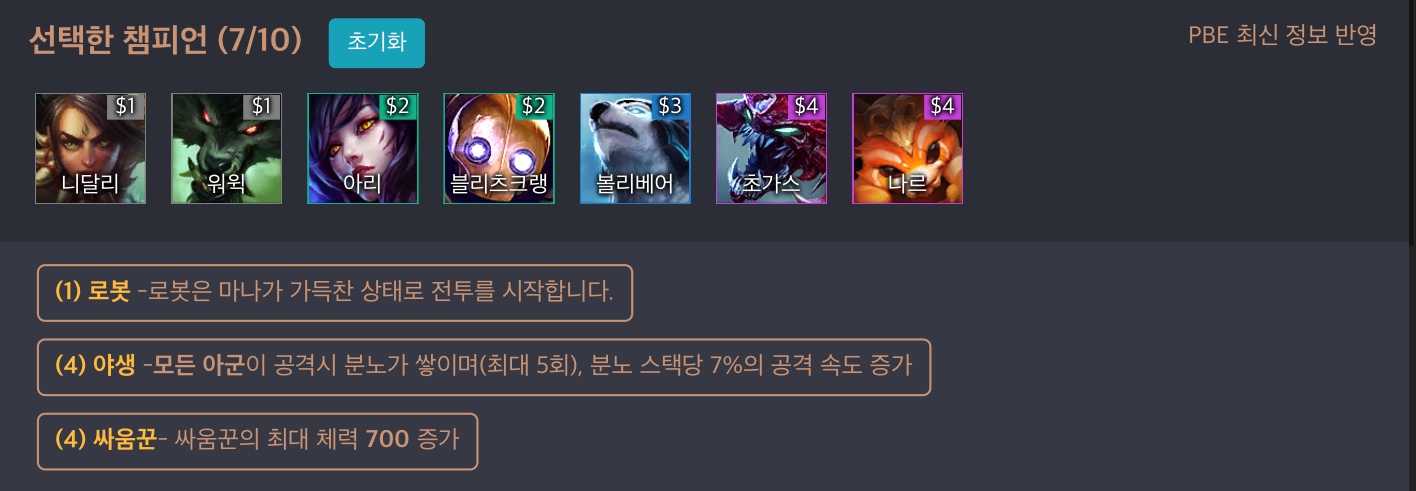
Task: Click the $2 cost badge on 블리츠크랭
Action: (x=534, y=106)
